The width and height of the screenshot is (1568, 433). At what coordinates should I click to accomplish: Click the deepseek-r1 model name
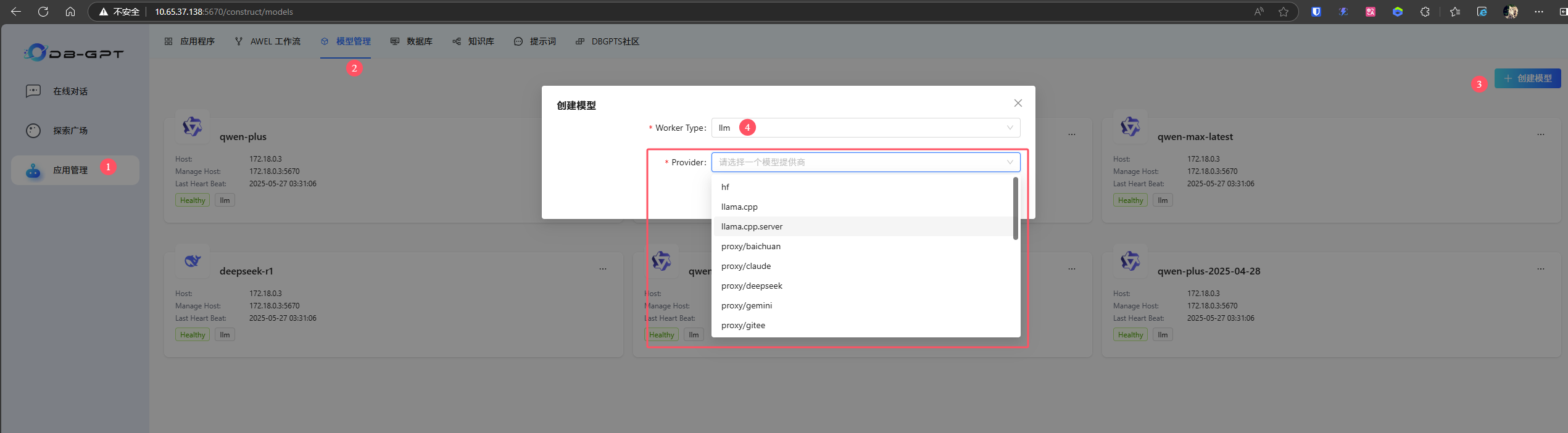pyautogui.click(x=246, y=271)
